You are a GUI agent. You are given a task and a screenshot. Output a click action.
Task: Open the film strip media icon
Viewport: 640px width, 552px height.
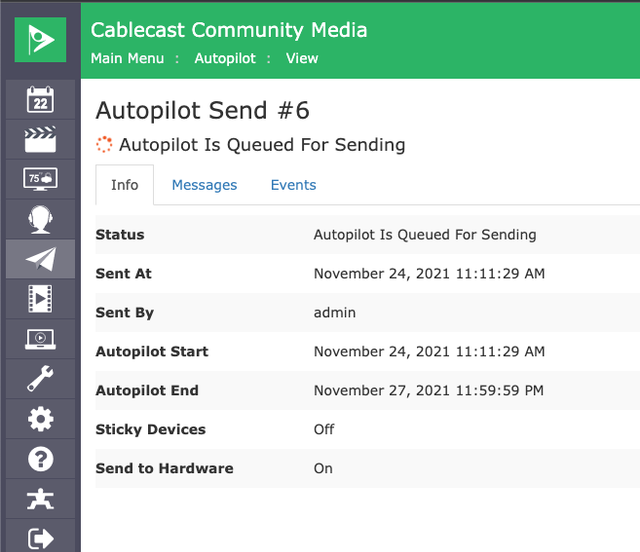(x=40, y=298)
